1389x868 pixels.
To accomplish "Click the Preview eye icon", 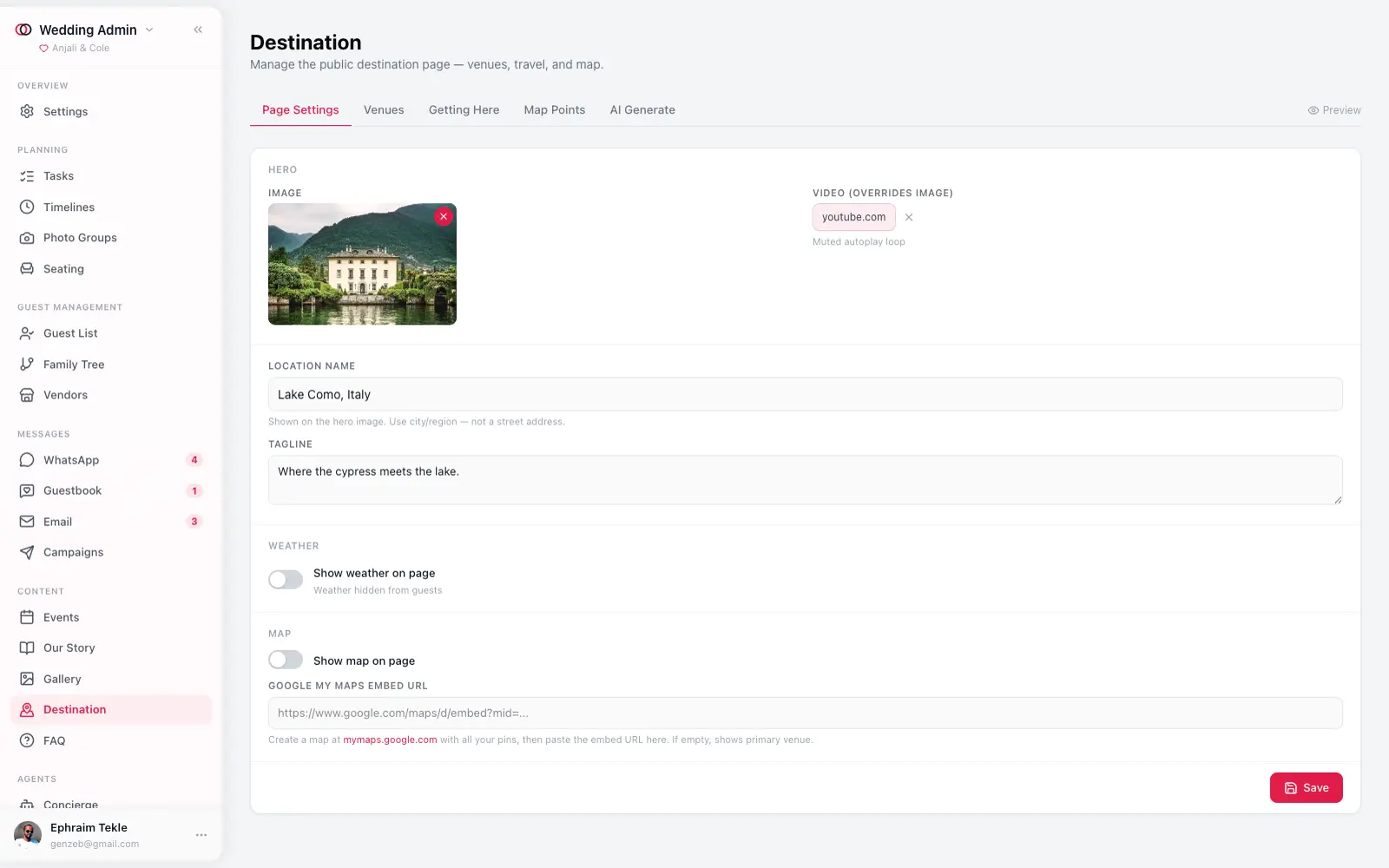I will pyautogui.click(x=1313, y=110).
